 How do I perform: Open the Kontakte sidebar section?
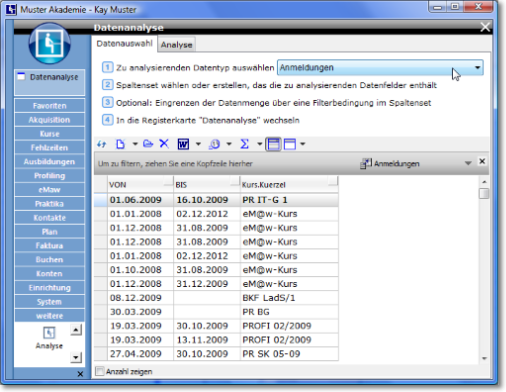(50, 218)
